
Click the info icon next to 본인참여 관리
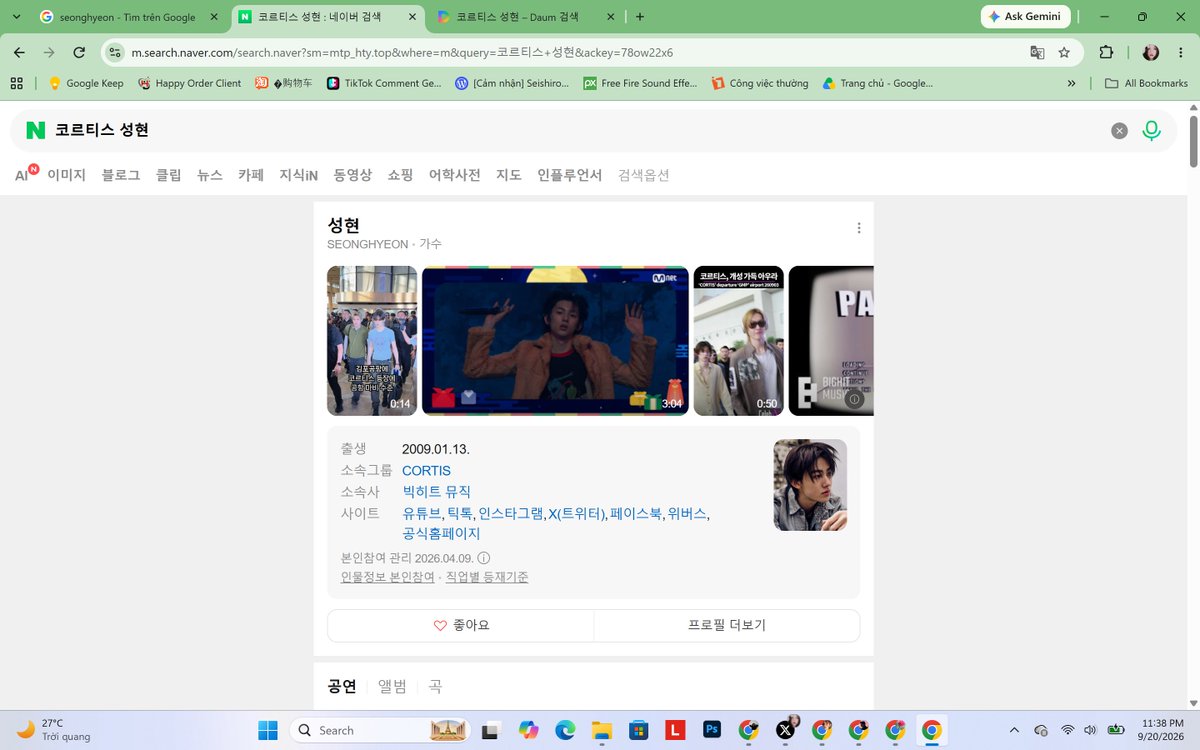(484, 558)
